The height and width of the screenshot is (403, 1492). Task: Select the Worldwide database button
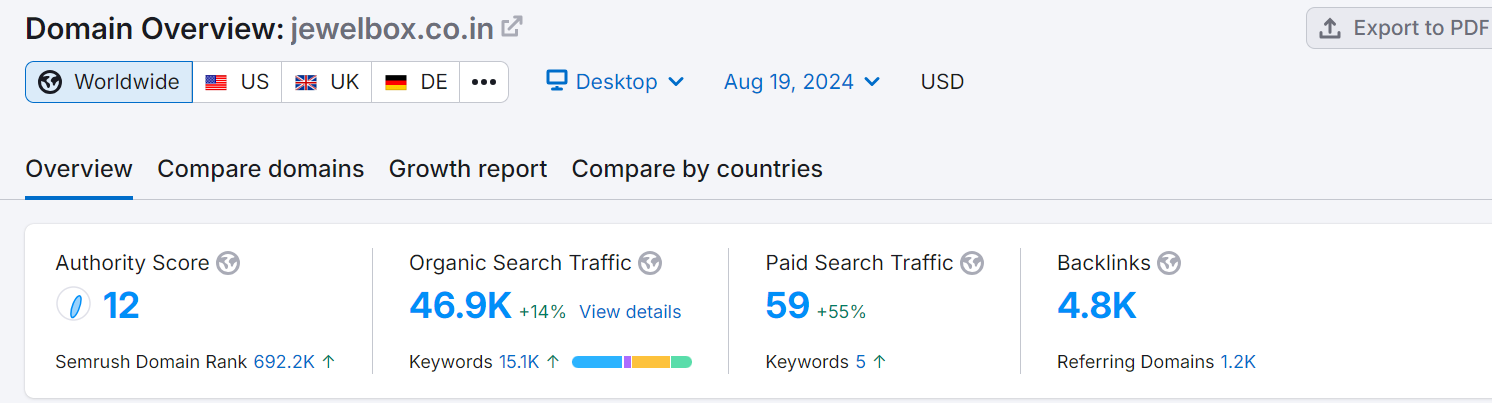[x=109, y=82]
